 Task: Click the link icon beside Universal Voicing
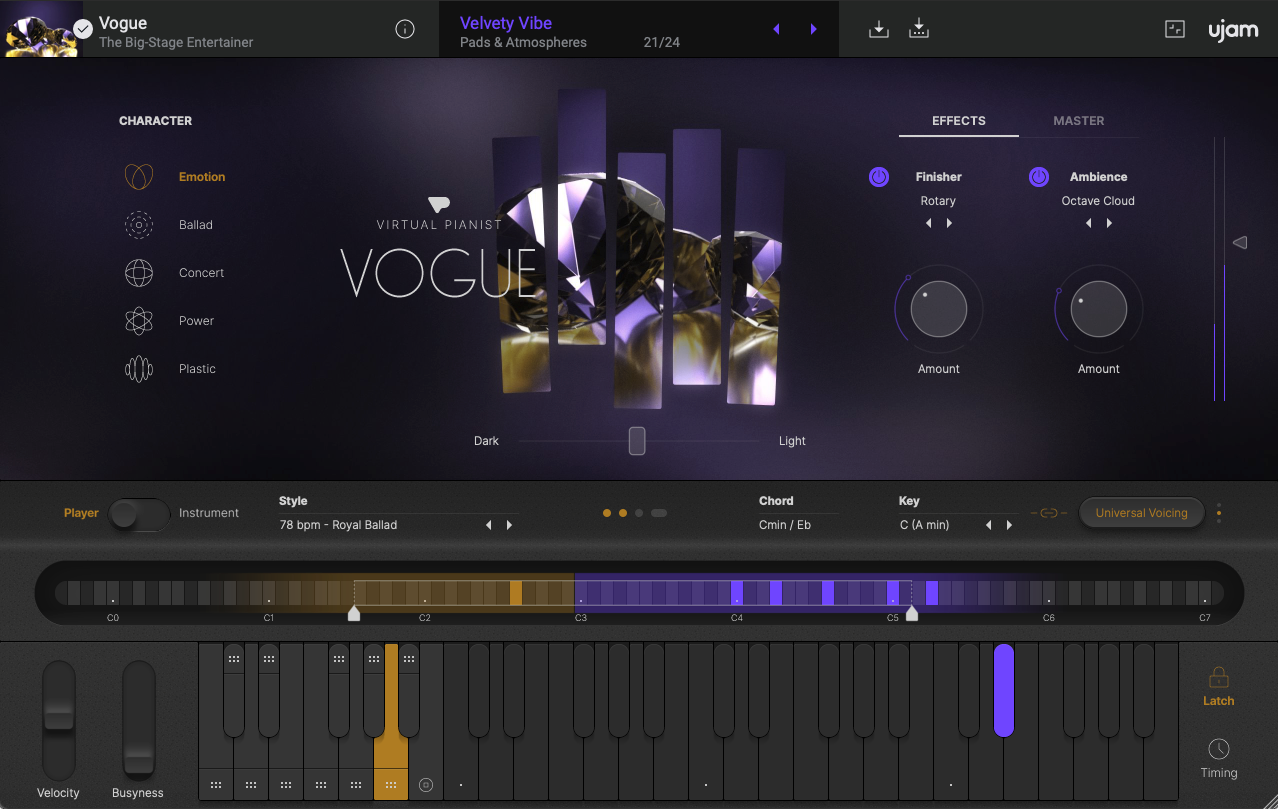1049,513
